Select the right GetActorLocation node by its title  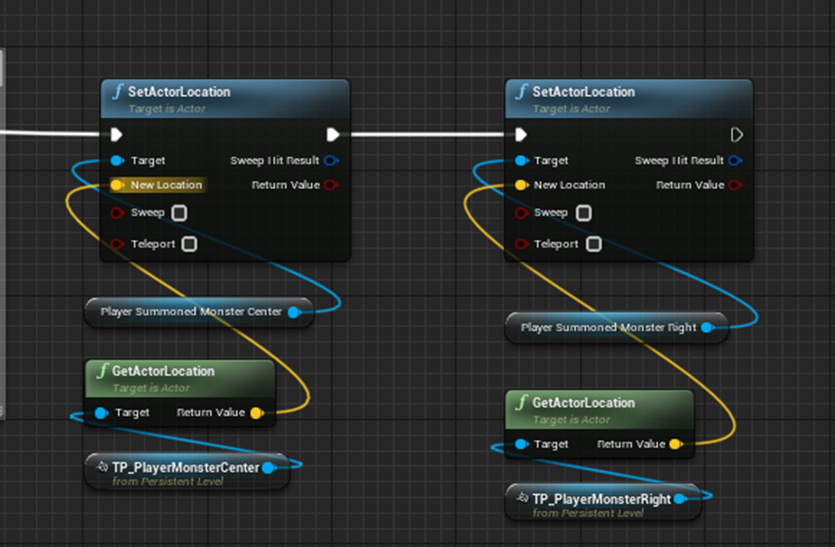[584, 403]
